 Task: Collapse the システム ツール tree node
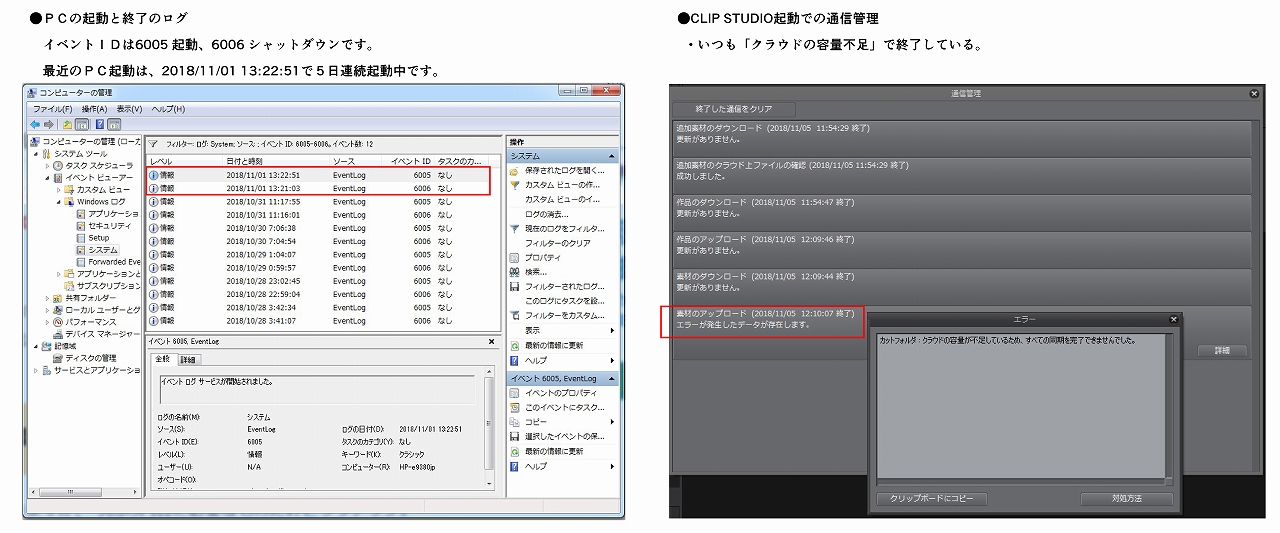pyautogui.click(x=36, y=153)
